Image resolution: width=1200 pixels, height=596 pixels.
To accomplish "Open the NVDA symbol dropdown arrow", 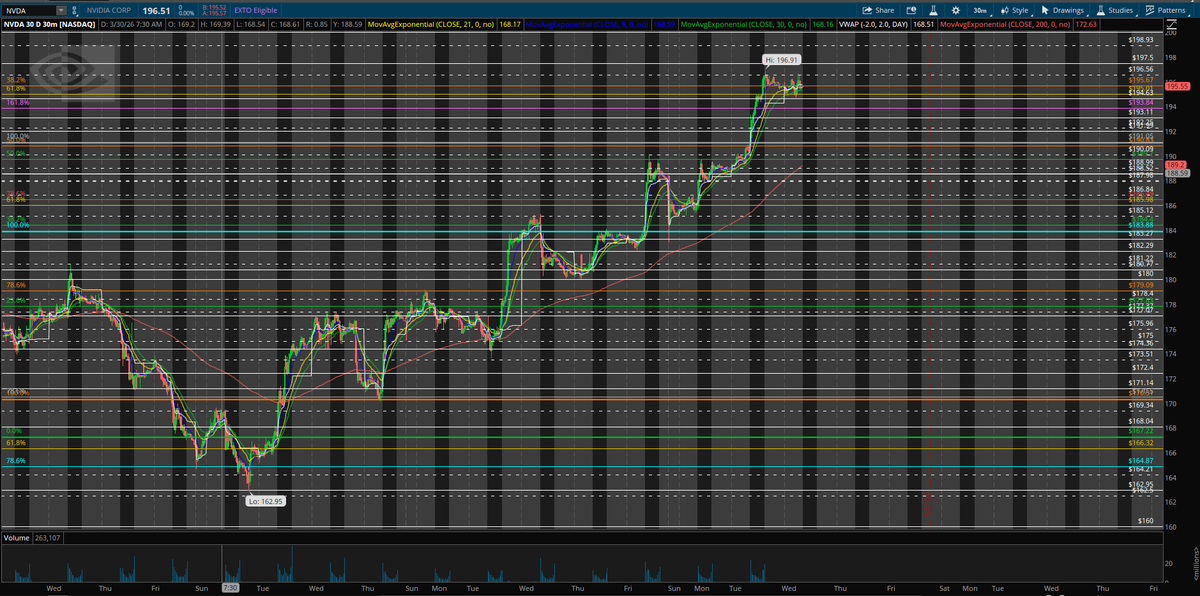I will click(x=62, y=9).
